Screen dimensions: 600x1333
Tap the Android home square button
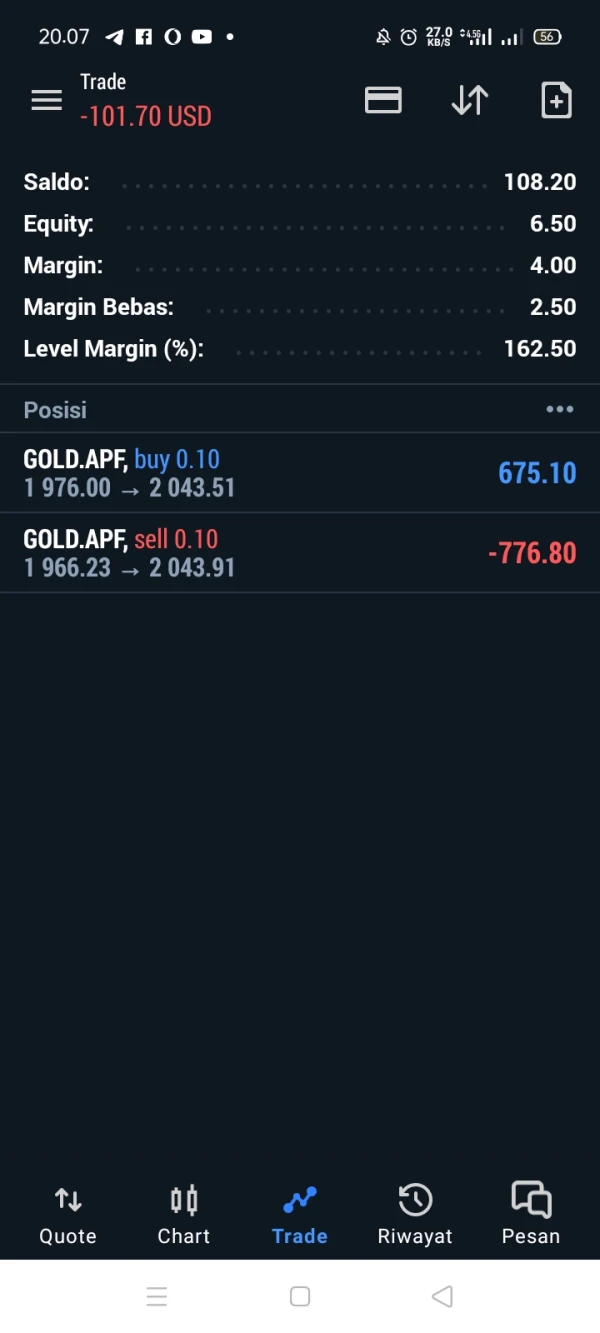coord(300,1296)
